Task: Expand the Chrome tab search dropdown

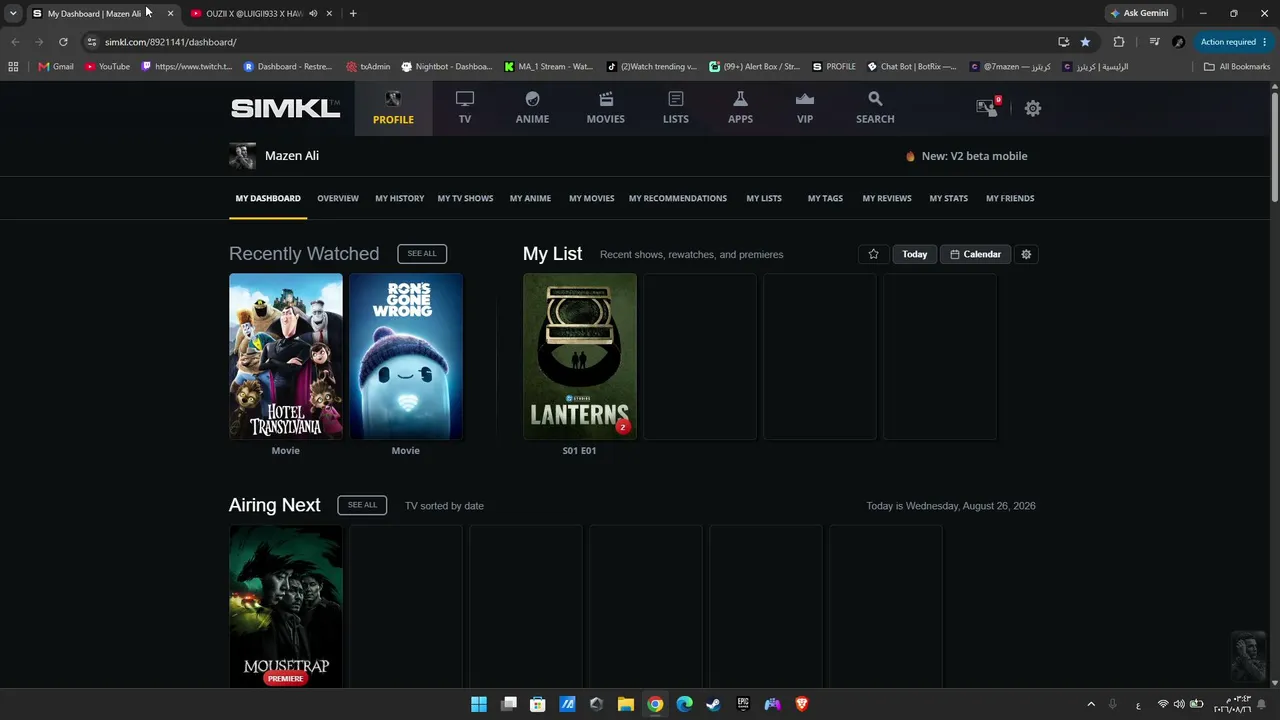Action: [x=13, y=14]
